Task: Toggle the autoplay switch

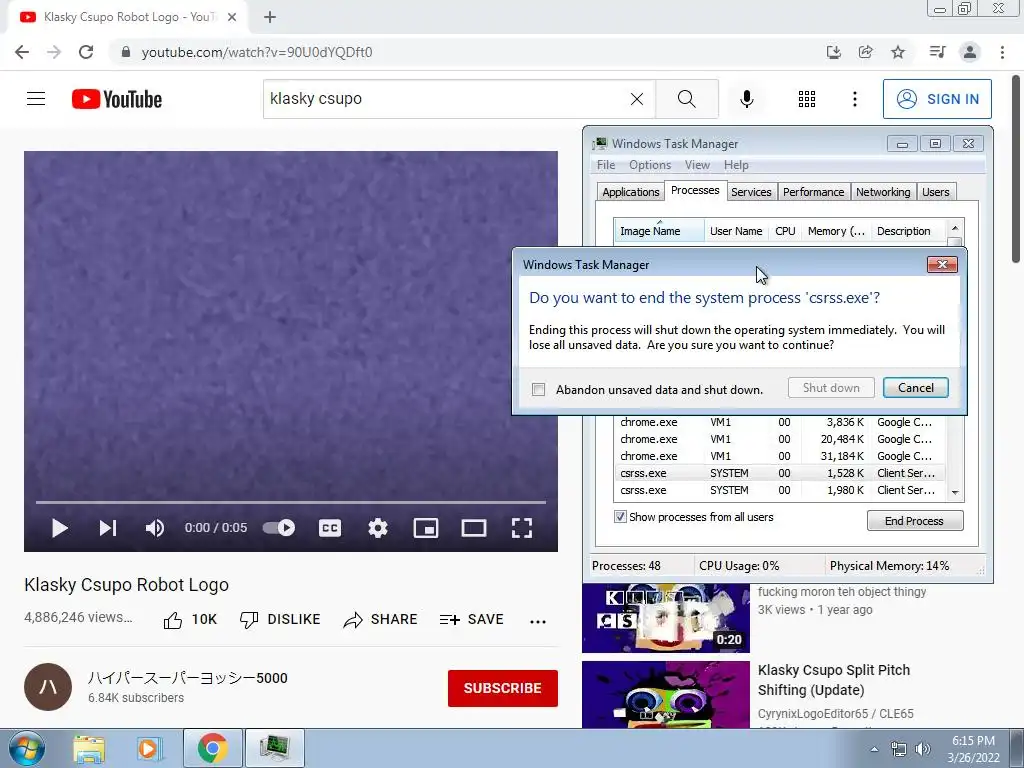Action: [x=279, y=528]
